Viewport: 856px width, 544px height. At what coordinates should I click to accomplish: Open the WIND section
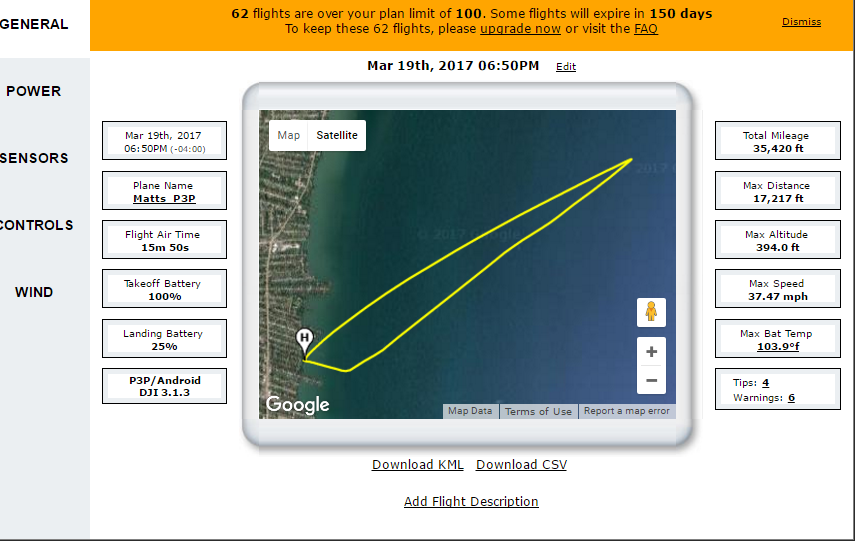(x=34, y=292)
